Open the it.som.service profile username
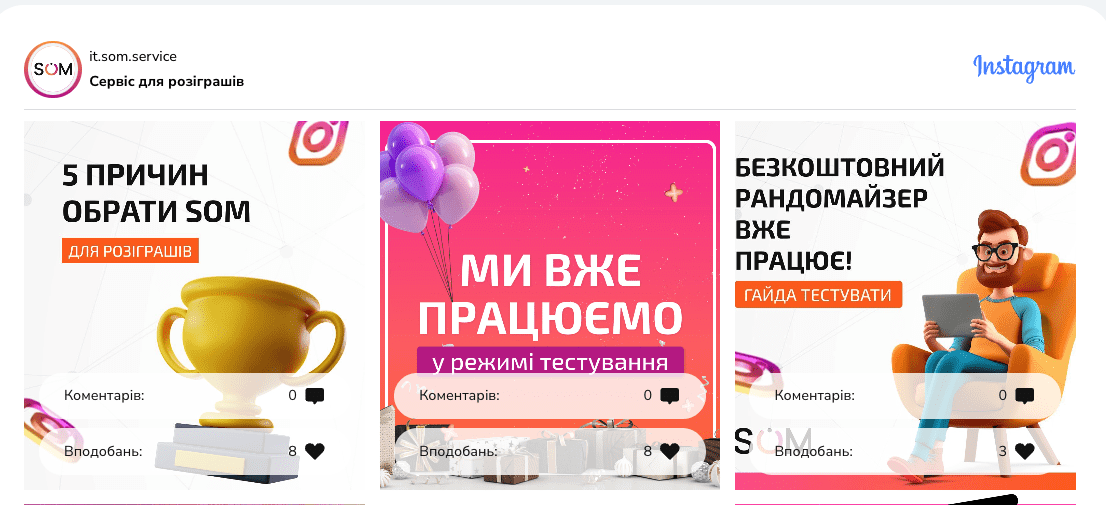 click(x=133, y=56)
